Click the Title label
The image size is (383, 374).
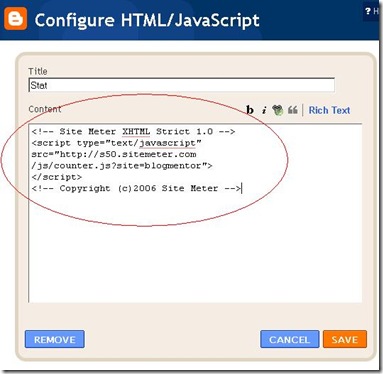point(38,71)
